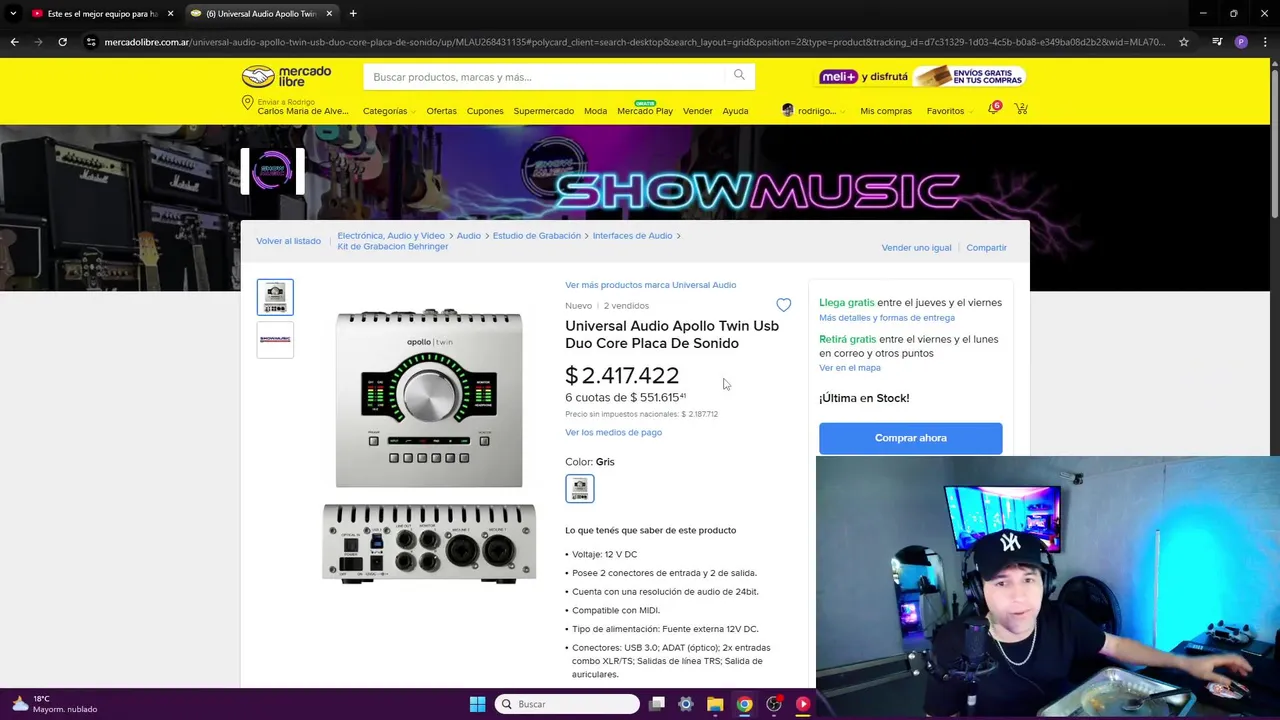Click the search magnifier icon in Mercado Libre
Viewport: 1280px width, 720px height.
point(739,75)
